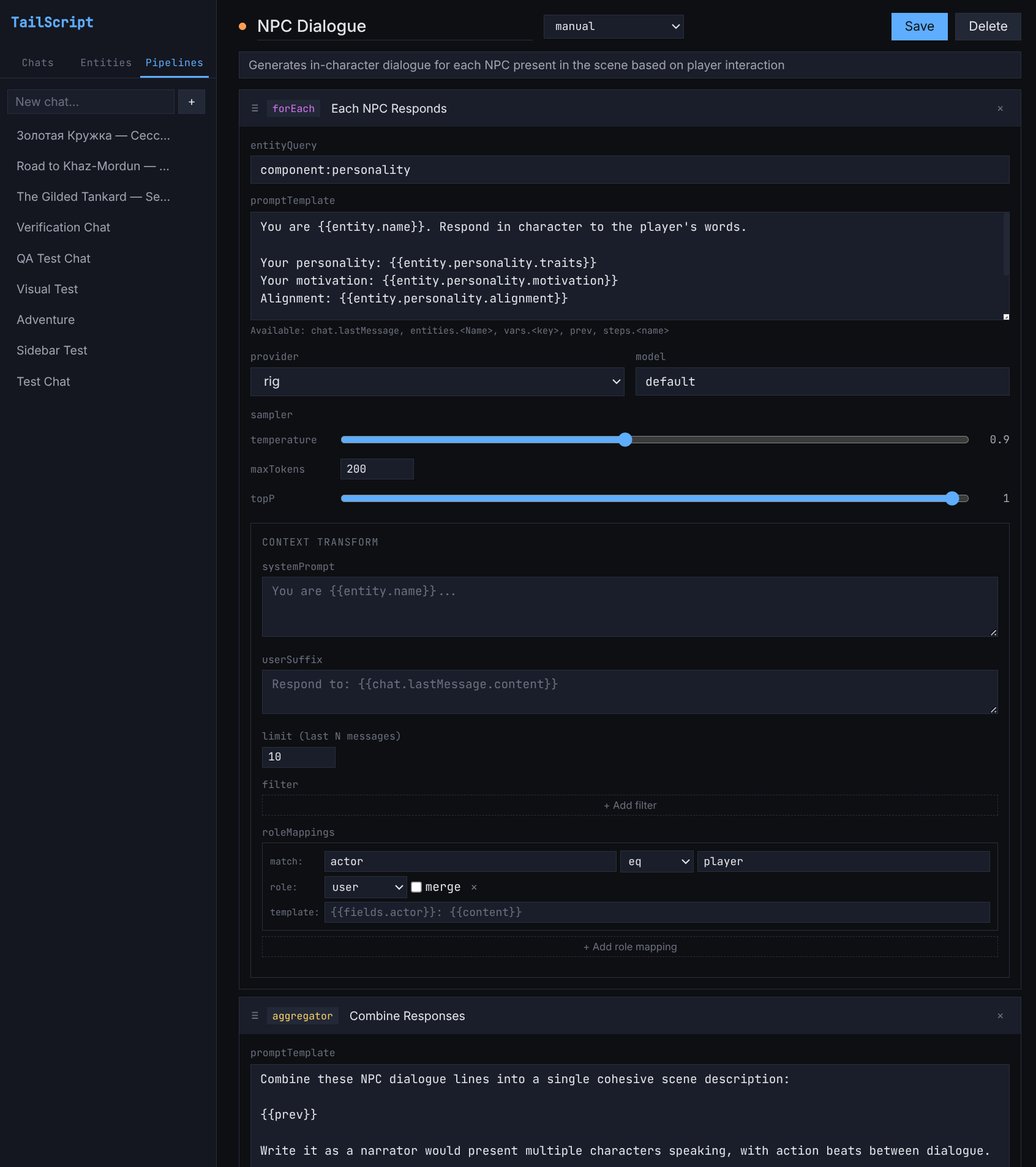Viewport: 1036px width, 1167px height.
Task: Click the promptTemplate resize handle
Action: (1005, 317)
